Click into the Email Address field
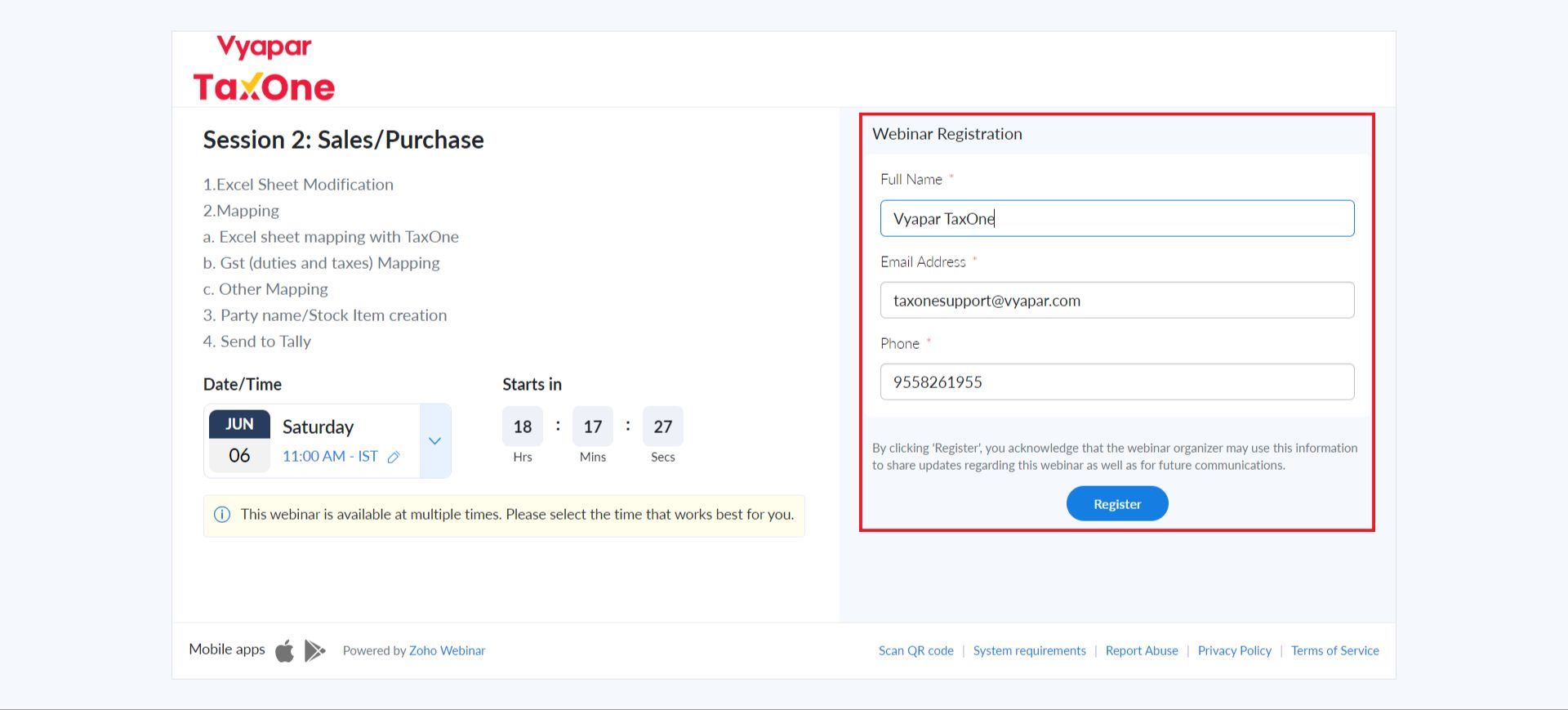Screen dimensions: 1568x710 point(1117,300)
